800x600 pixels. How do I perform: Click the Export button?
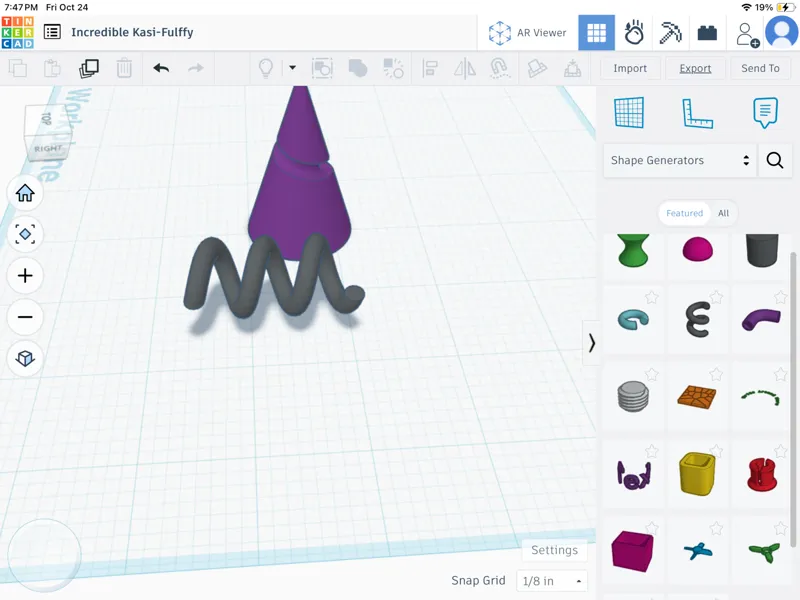[x=695, y=68]
